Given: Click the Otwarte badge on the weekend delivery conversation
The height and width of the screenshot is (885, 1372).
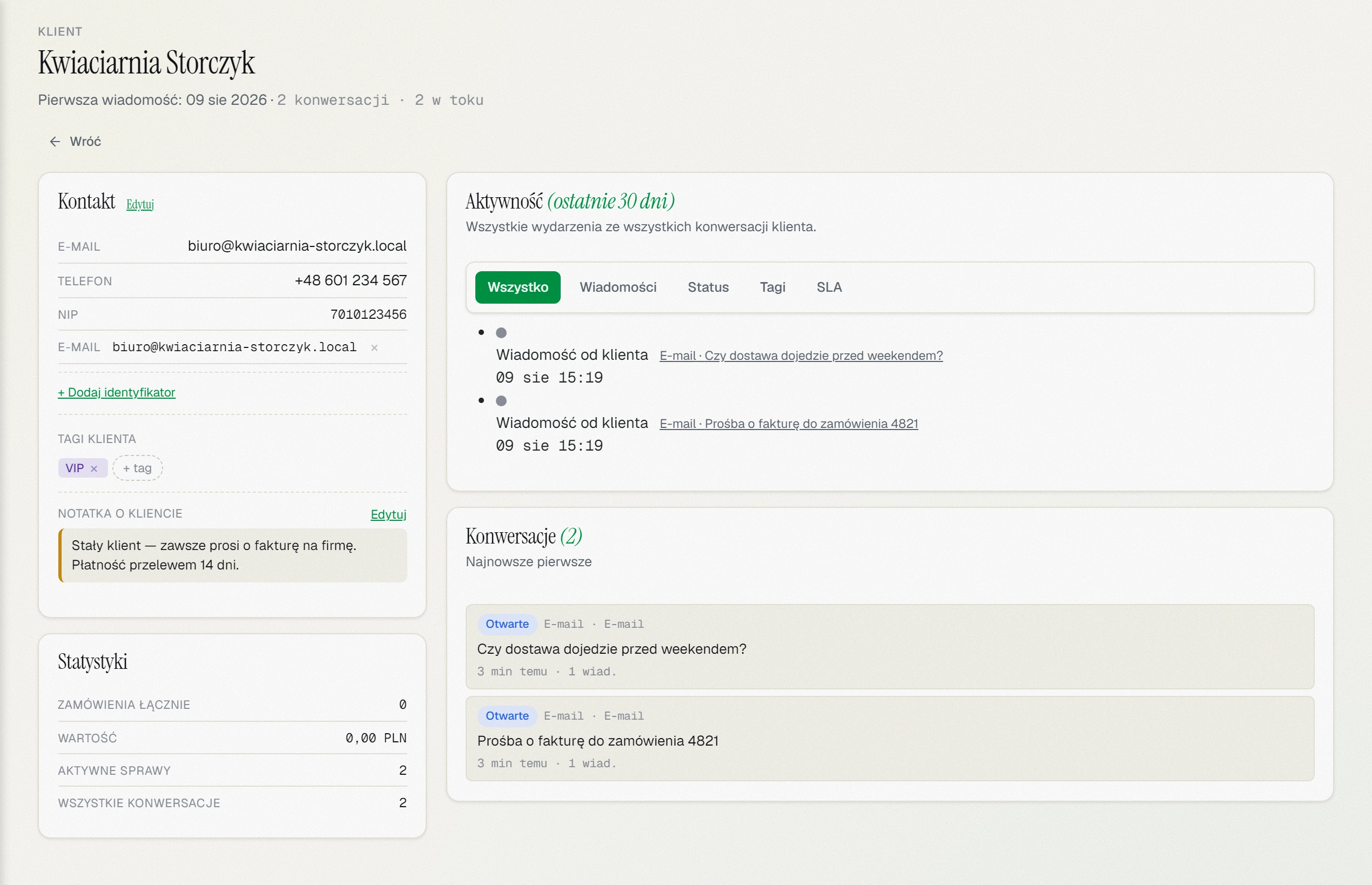Looking at the screenshot, I should (507, 624).
